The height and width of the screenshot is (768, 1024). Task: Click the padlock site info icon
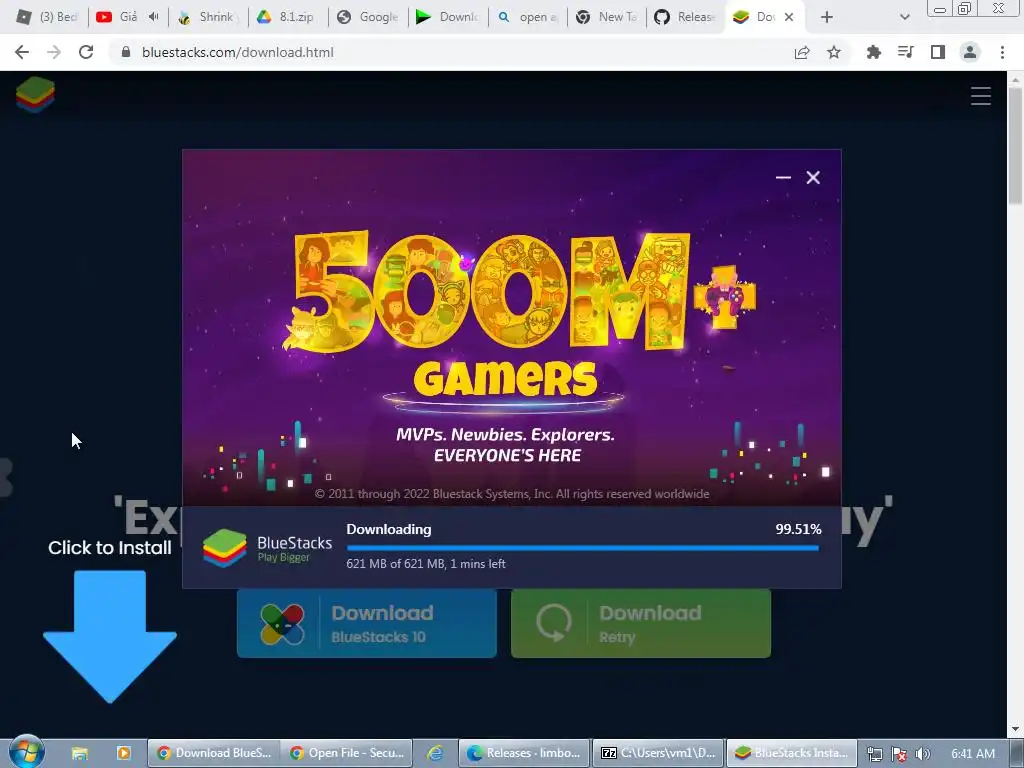[126, 52]
